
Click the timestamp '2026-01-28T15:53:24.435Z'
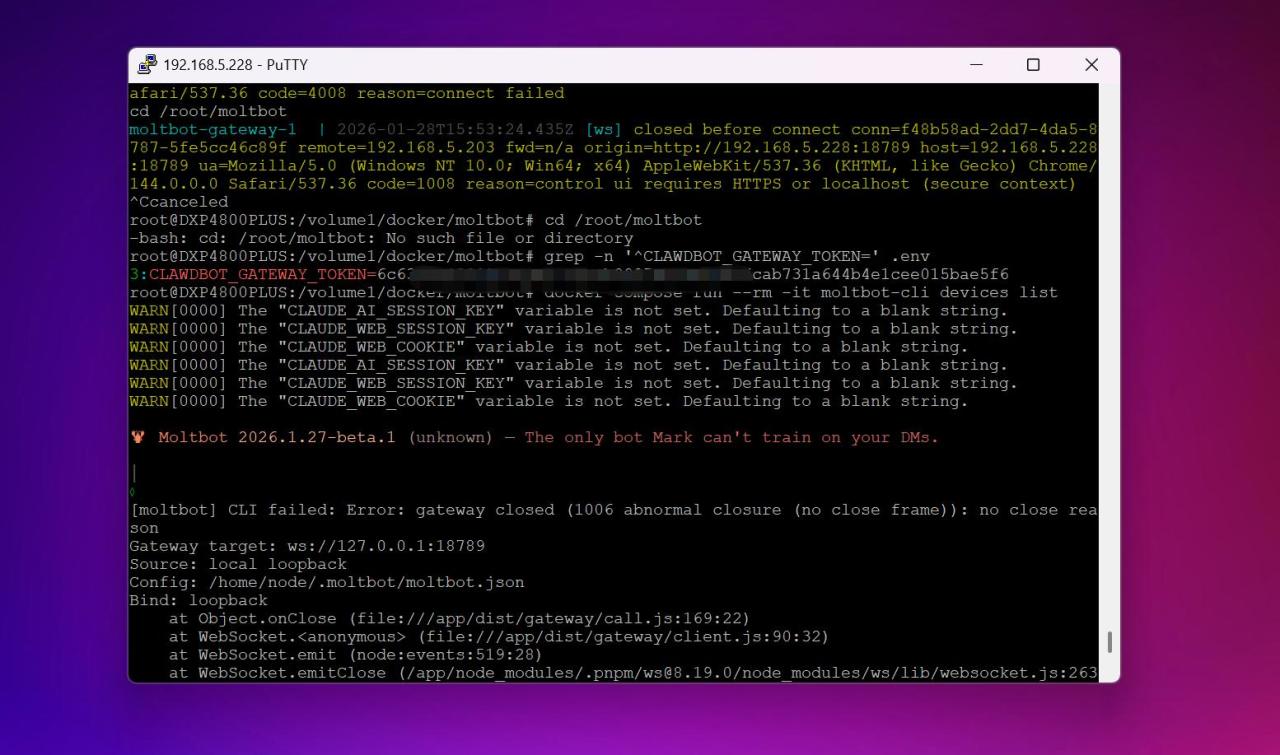point(456,129)
